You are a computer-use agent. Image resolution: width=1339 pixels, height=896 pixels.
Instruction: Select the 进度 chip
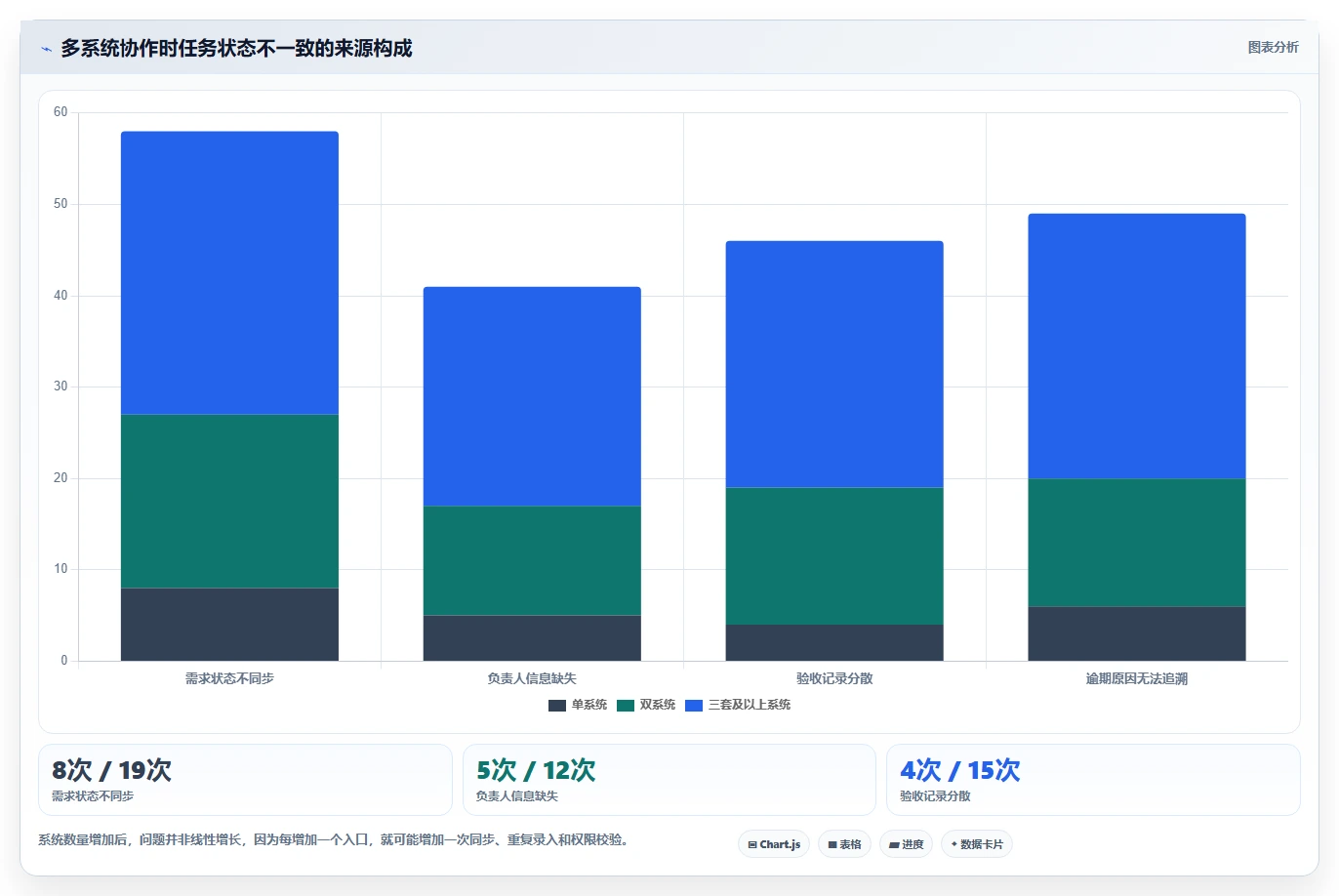(x=906, y=844)
